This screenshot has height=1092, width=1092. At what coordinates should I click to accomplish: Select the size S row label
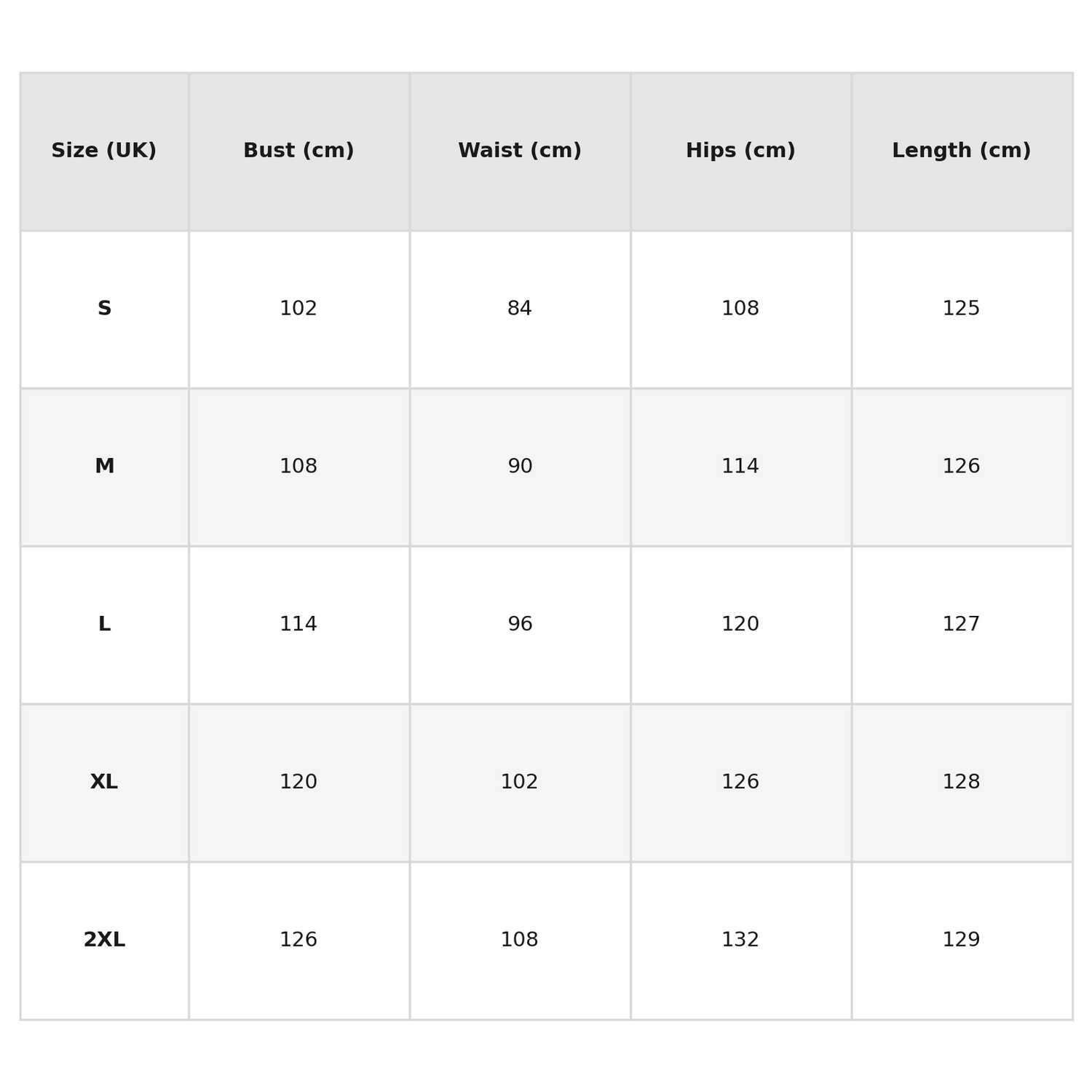click(104, 309)
